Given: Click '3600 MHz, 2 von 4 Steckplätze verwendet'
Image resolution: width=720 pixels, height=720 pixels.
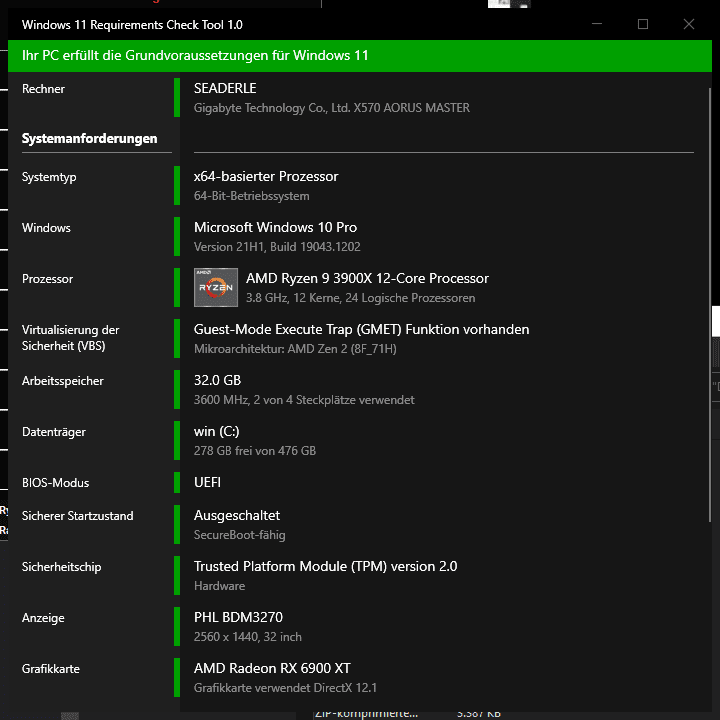Looking at the screenshot, I should [x=304, y=400].
